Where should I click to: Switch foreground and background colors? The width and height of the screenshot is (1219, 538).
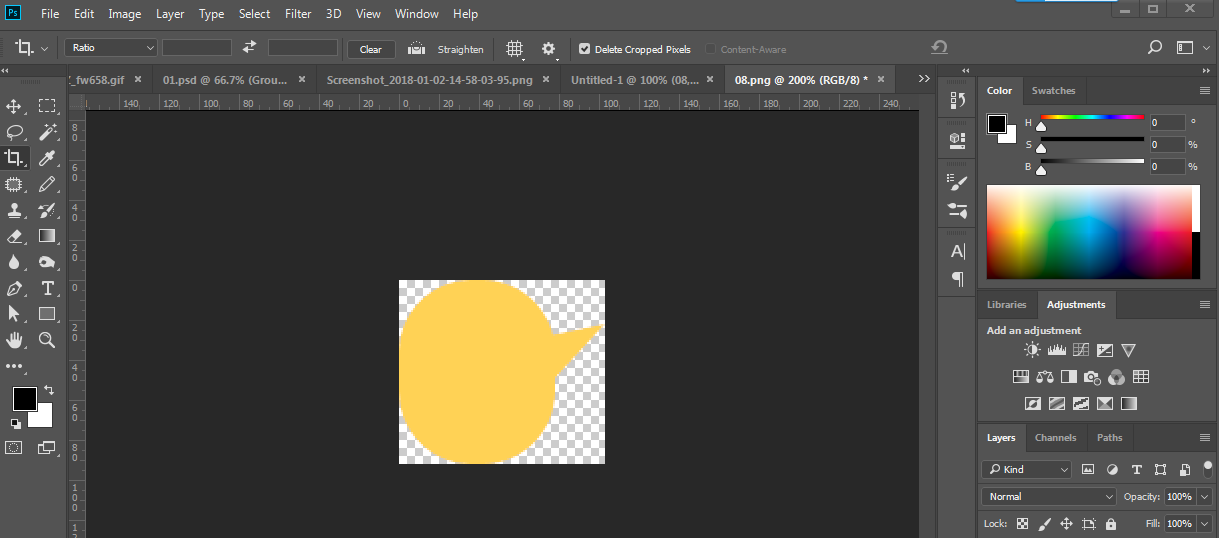(x=49, y=390)
